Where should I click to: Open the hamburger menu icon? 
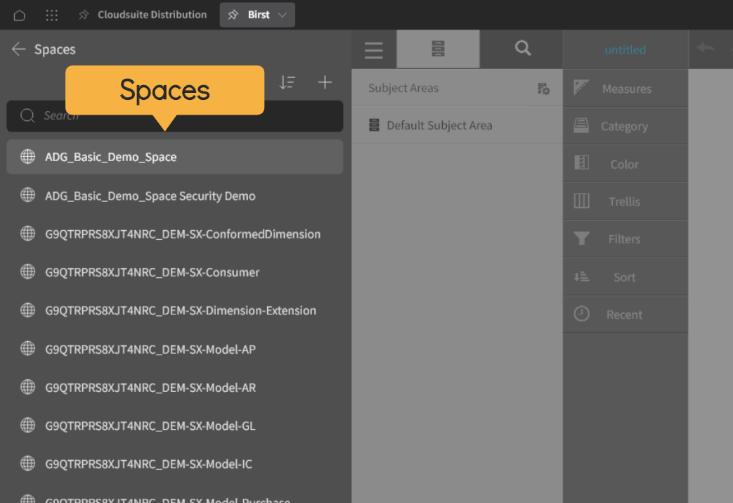point(374,50)
